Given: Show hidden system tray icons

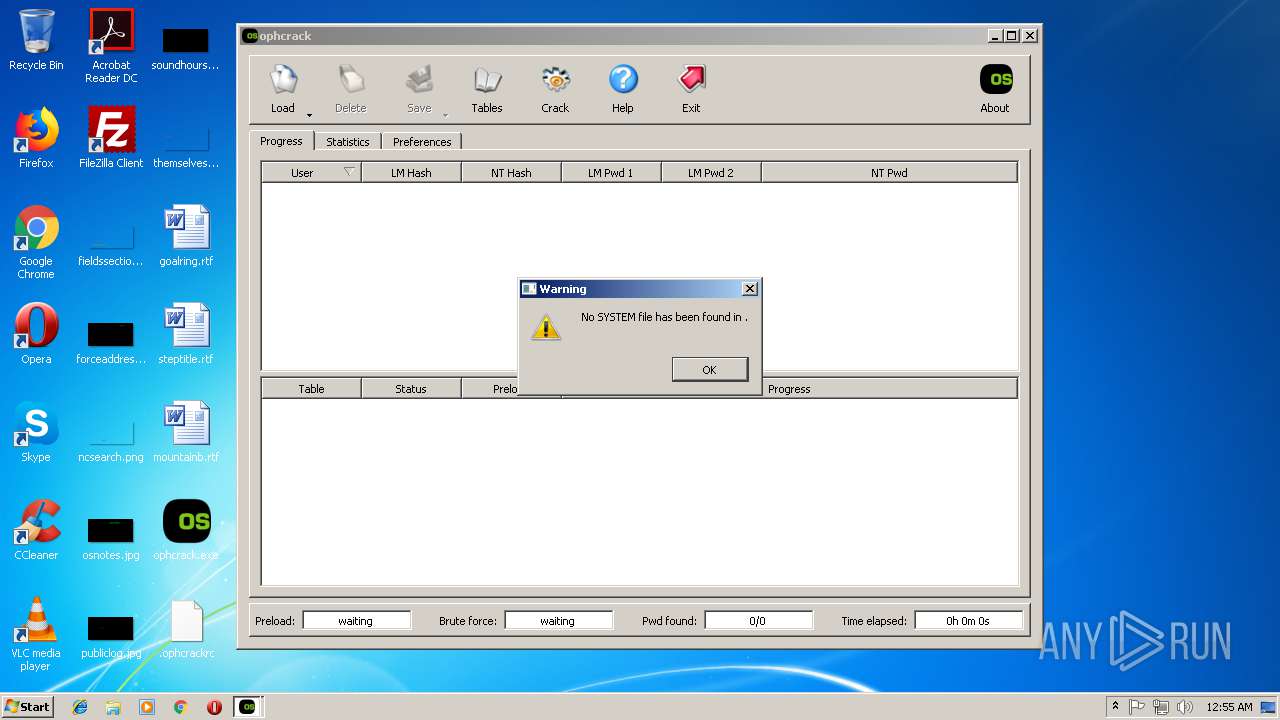Looking at the screenshot, I should tap(1115, 707).
